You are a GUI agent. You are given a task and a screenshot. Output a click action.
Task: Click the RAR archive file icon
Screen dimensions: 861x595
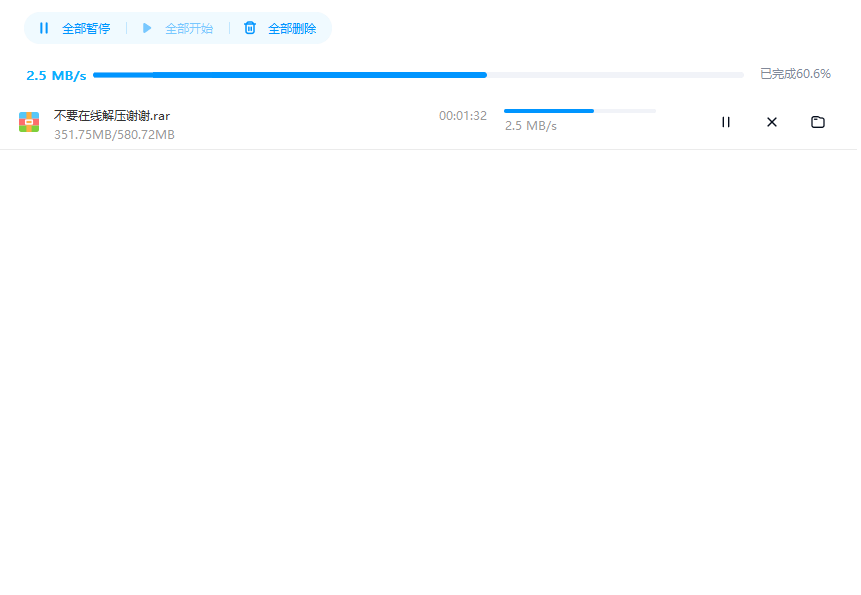[x=29, y=122]
